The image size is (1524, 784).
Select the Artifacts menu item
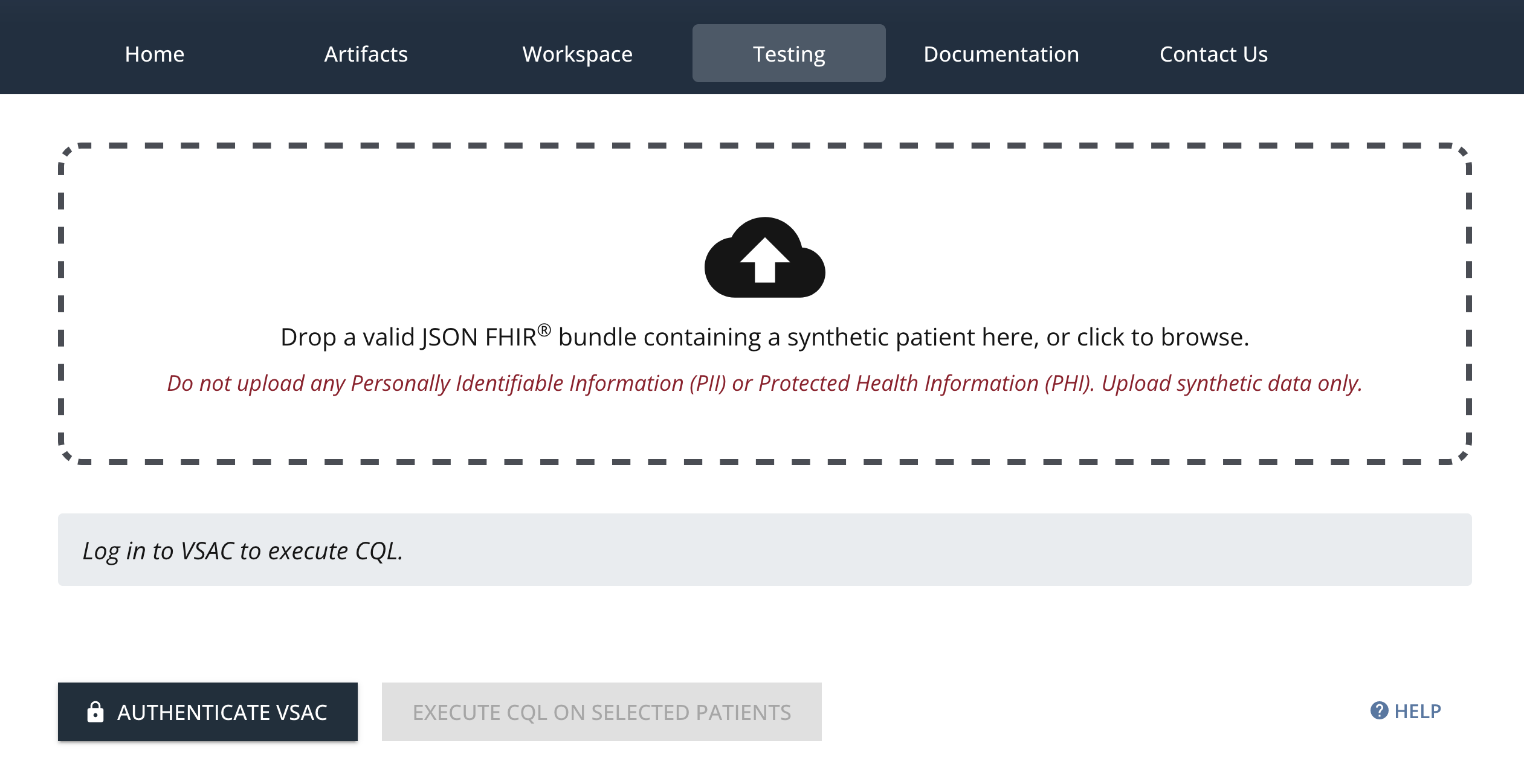click(366, 54)
